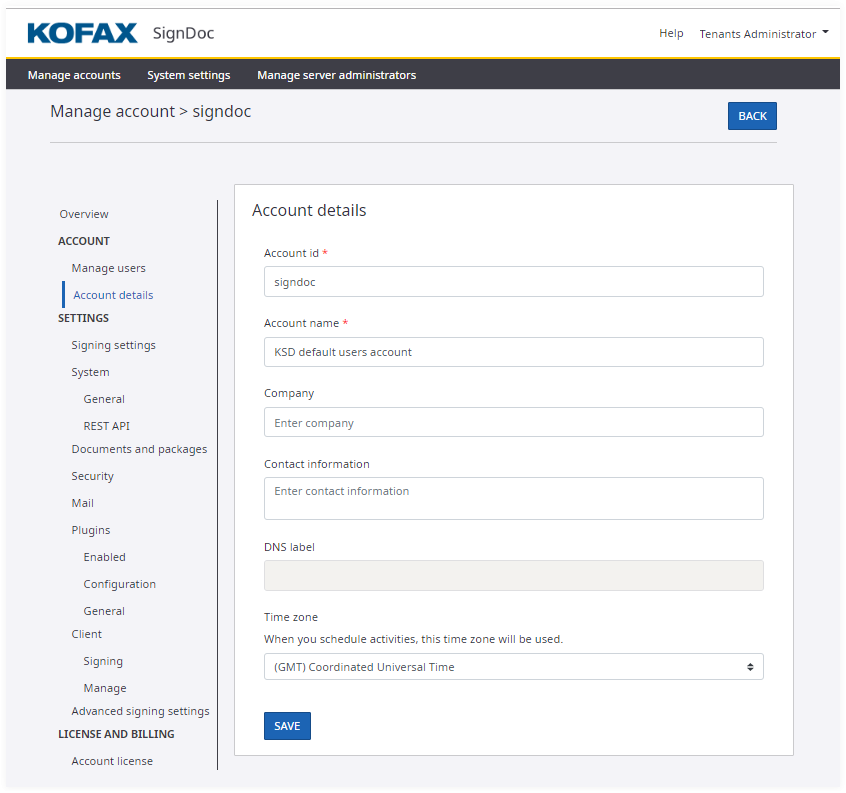Open Account license in the sidebar
Image resolution: width=846 pixels, height=793 pixels.
(x=112, y=761)
